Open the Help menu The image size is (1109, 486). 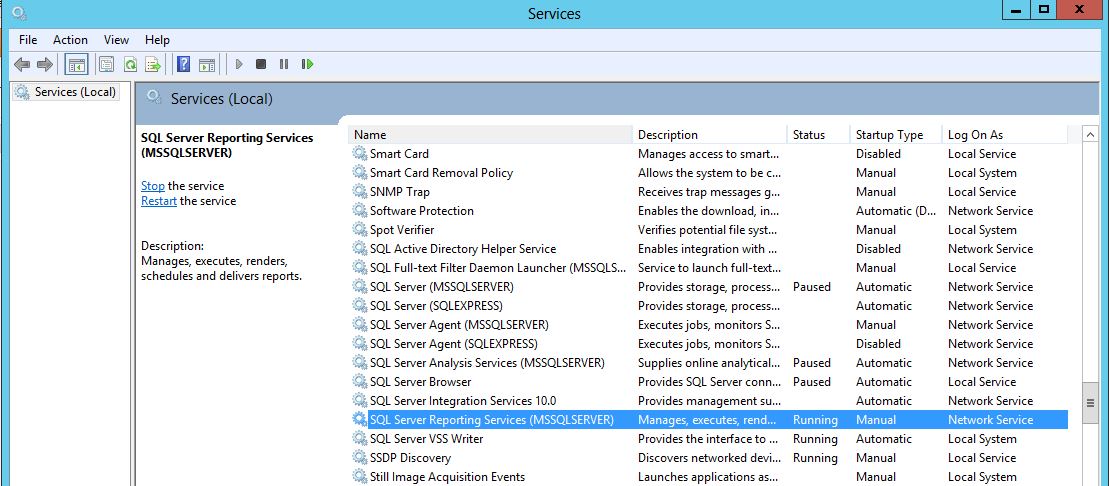(x=157, y=40)
